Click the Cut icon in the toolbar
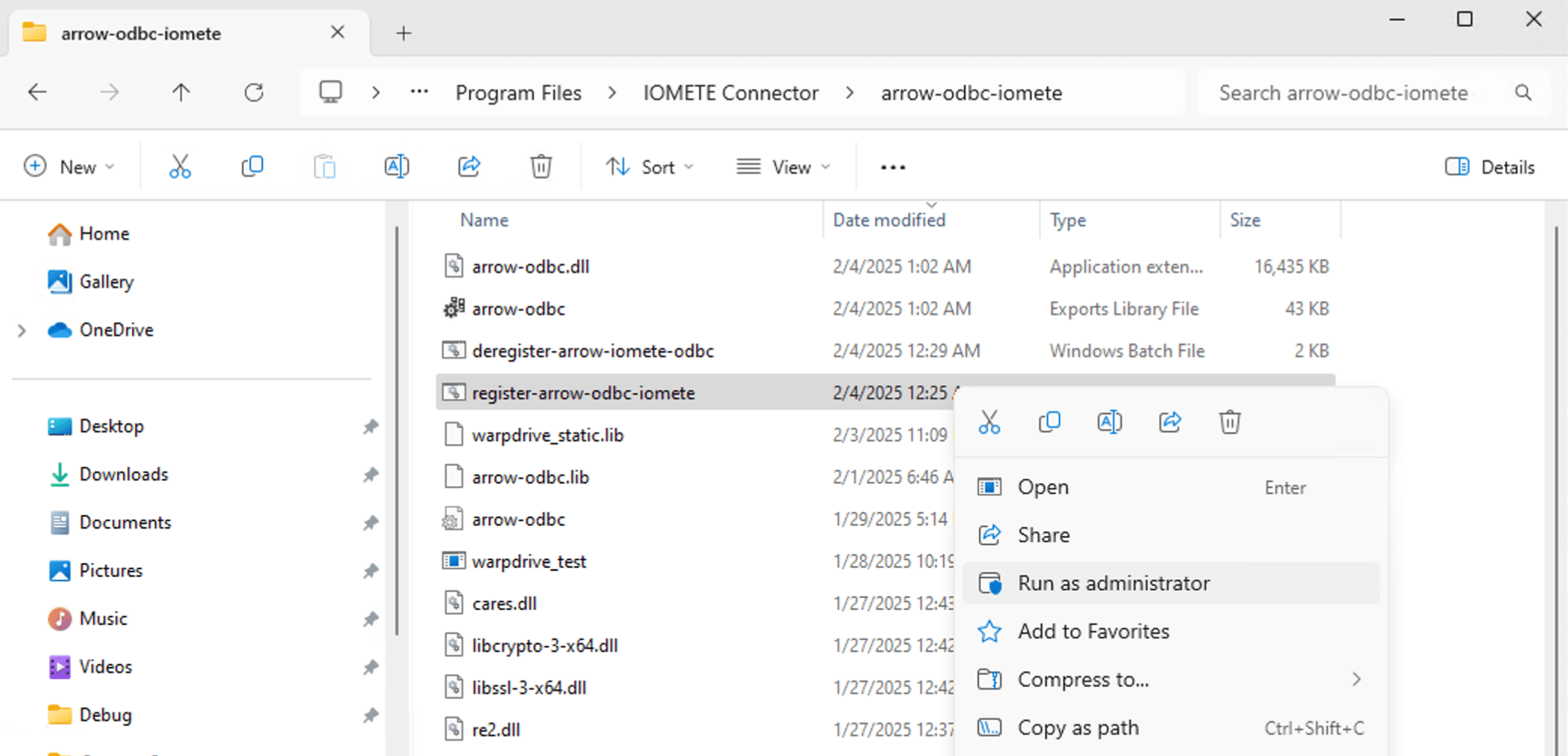1568x756 pixels. pos(180,166)
